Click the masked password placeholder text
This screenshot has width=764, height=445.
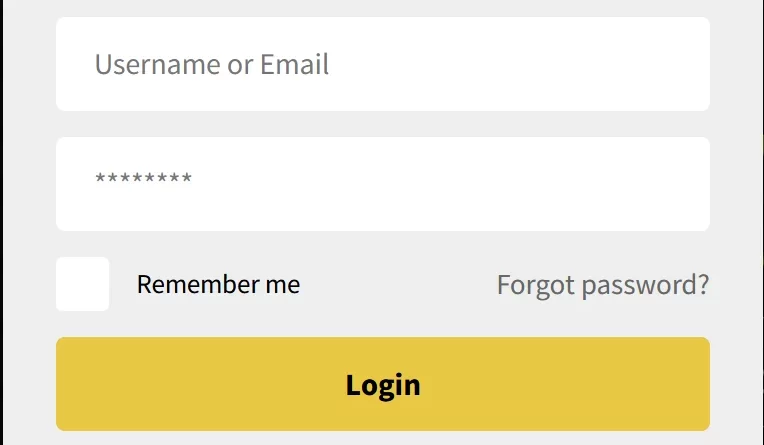click(143, 180)
